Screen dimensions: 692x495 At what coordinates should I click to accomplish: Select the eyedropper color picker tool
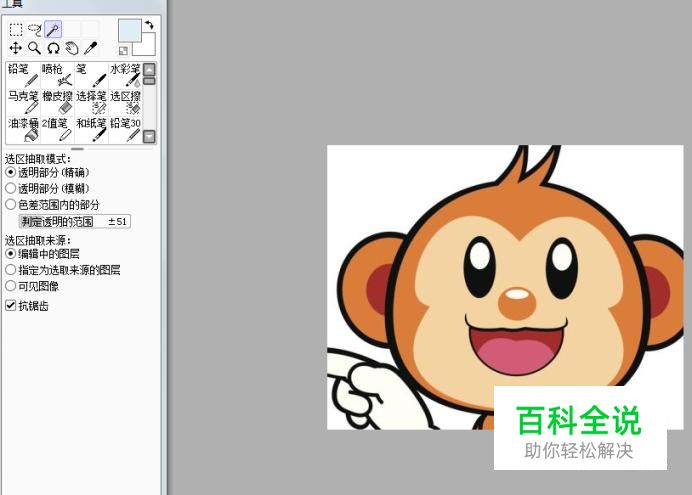pos(90,48)
